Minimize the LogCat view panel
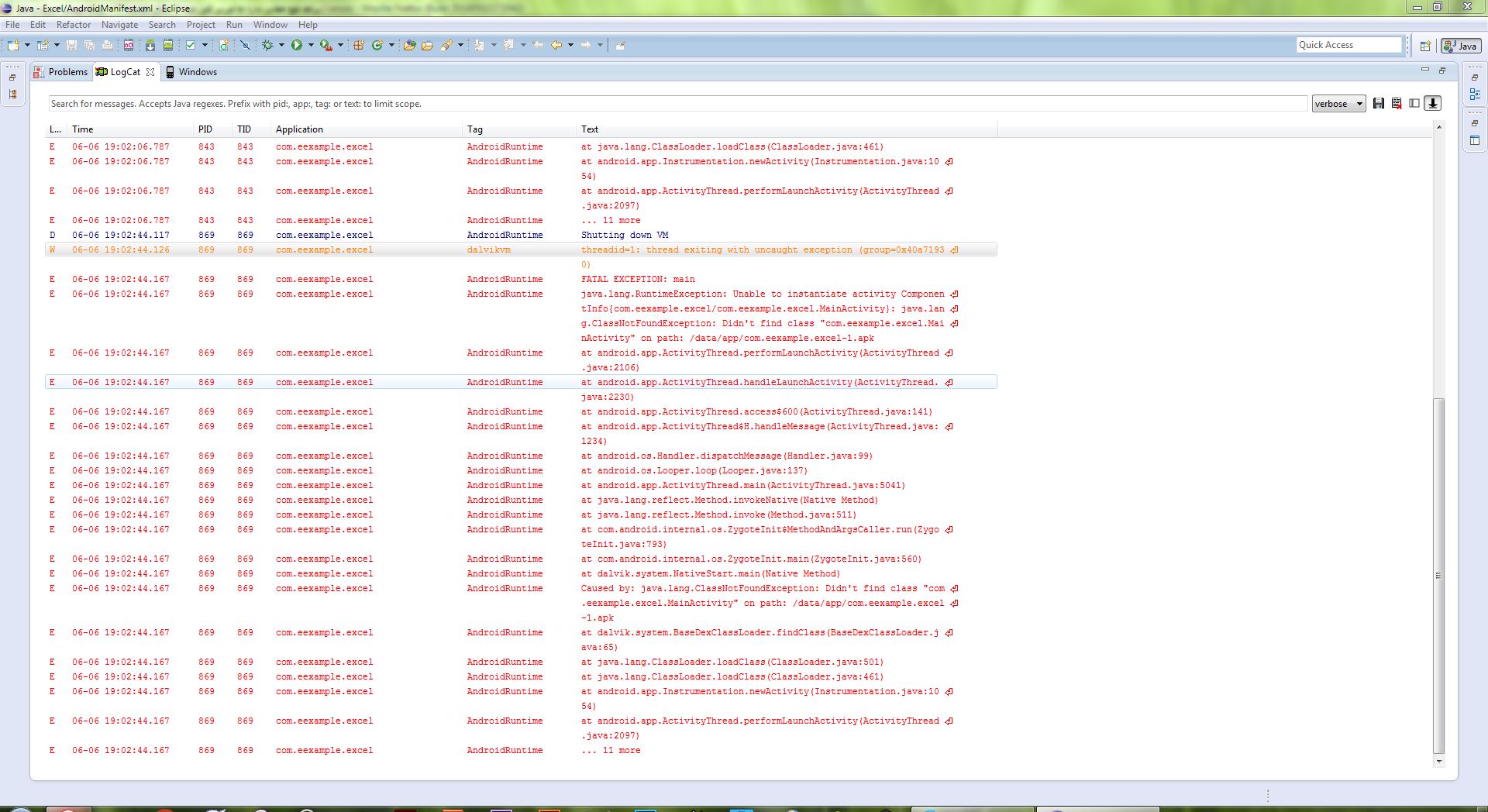 point(1424,70)
